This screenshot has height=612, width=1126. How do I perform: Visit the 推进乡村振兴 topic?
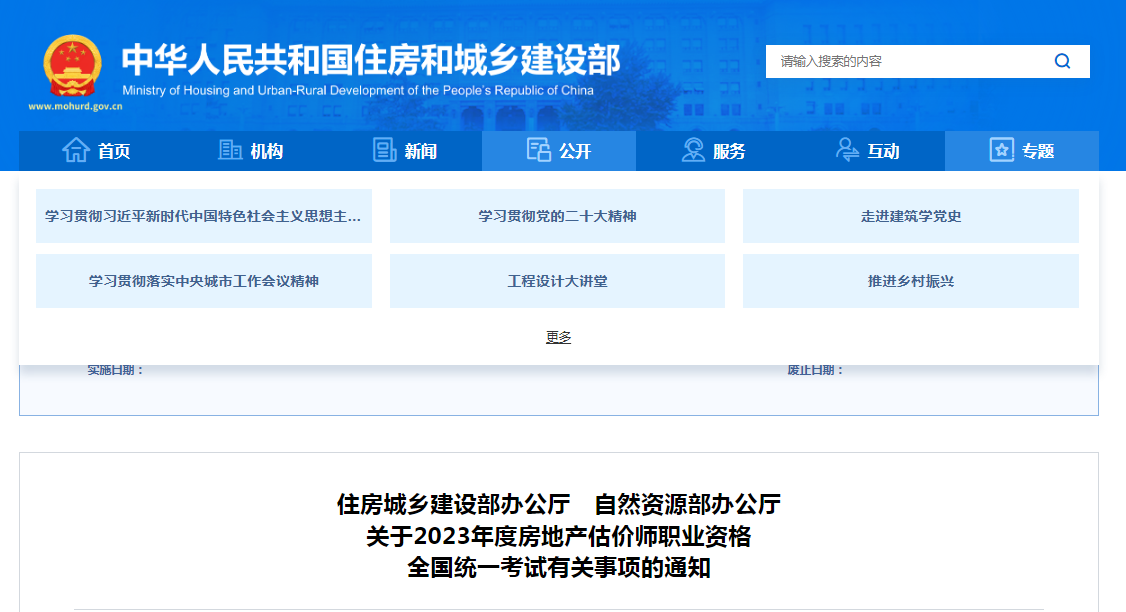pos(910,281)
